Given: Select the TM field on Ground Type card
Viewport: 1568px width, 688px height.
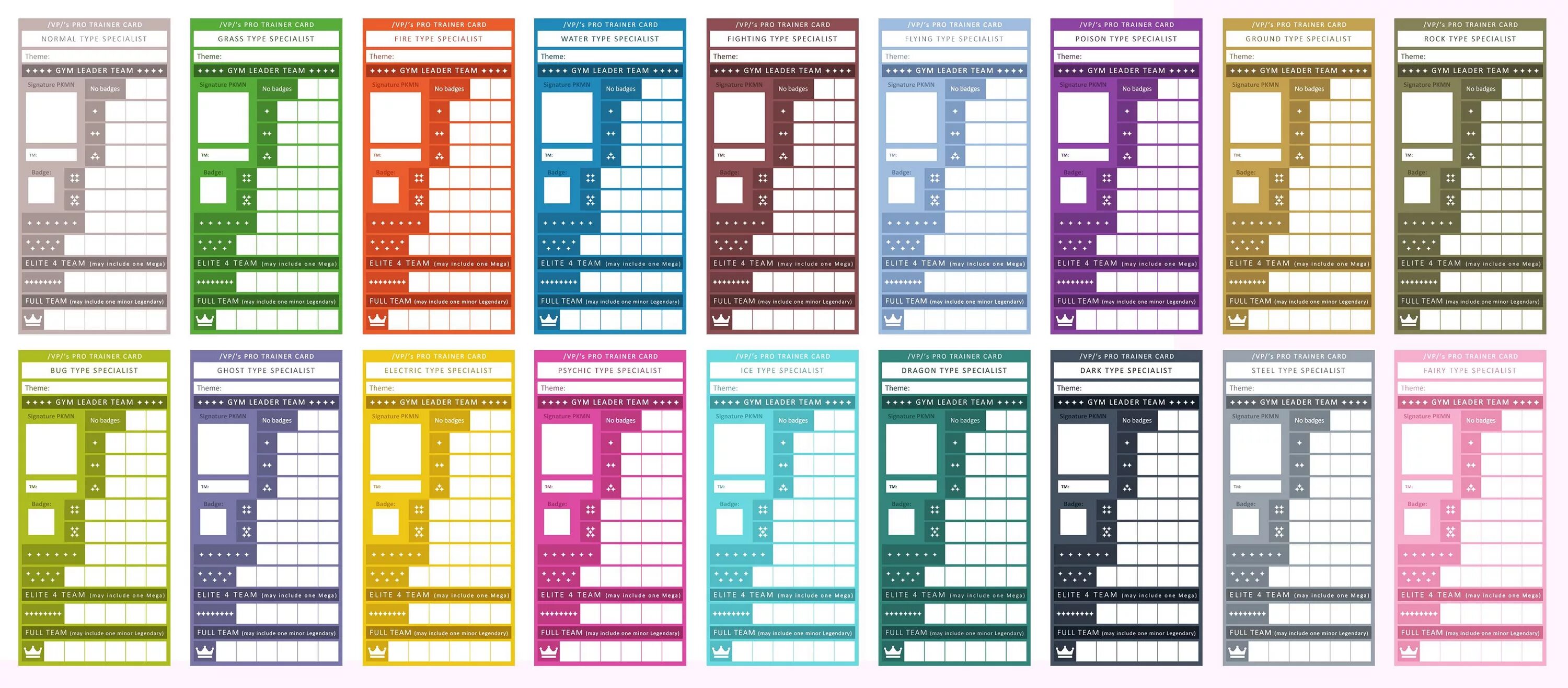Looking at the screenshot, I should pyautogui.click(x=1254, y=155).
